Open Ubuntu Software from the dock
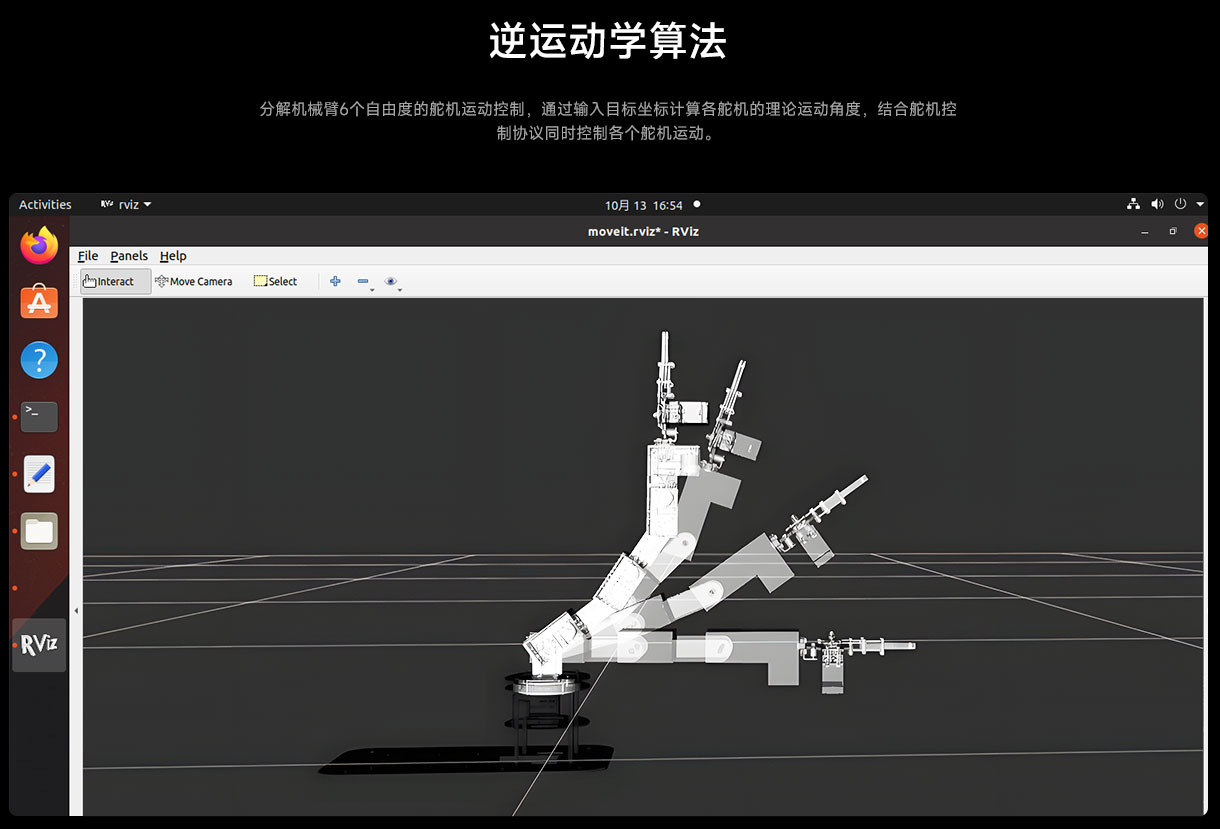The width and height of the screenshot is (1220, 829). 39,302
